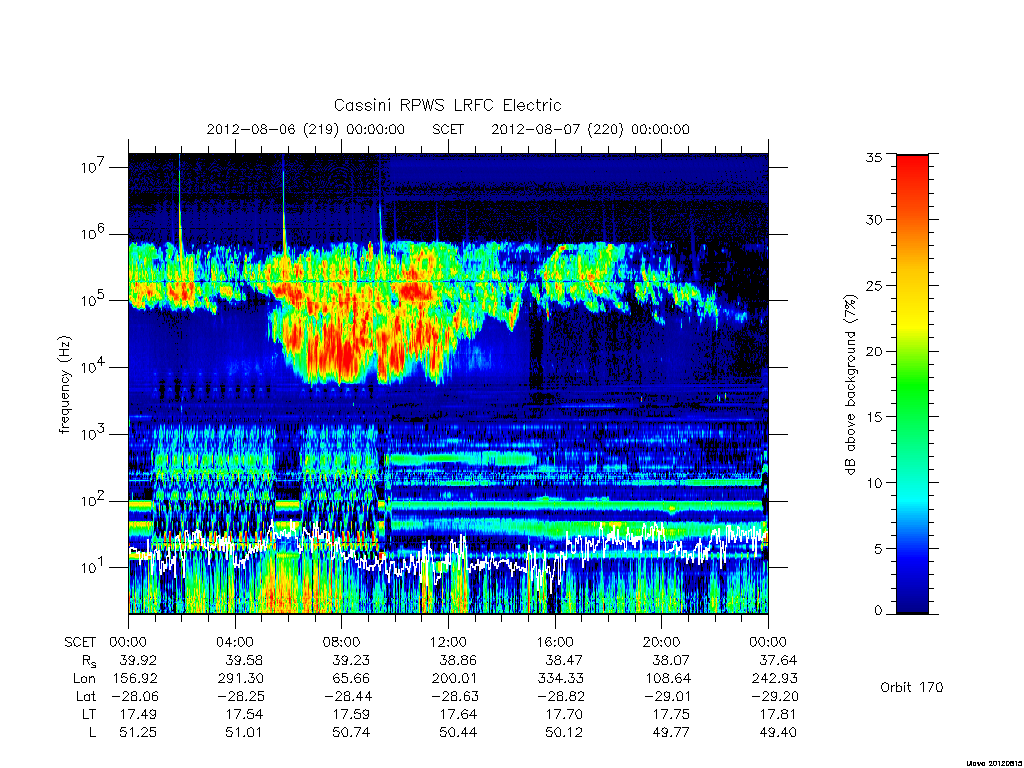Click colorbar tick value 30
This screenshot has width=1024, height=768.
click(873, 220)
